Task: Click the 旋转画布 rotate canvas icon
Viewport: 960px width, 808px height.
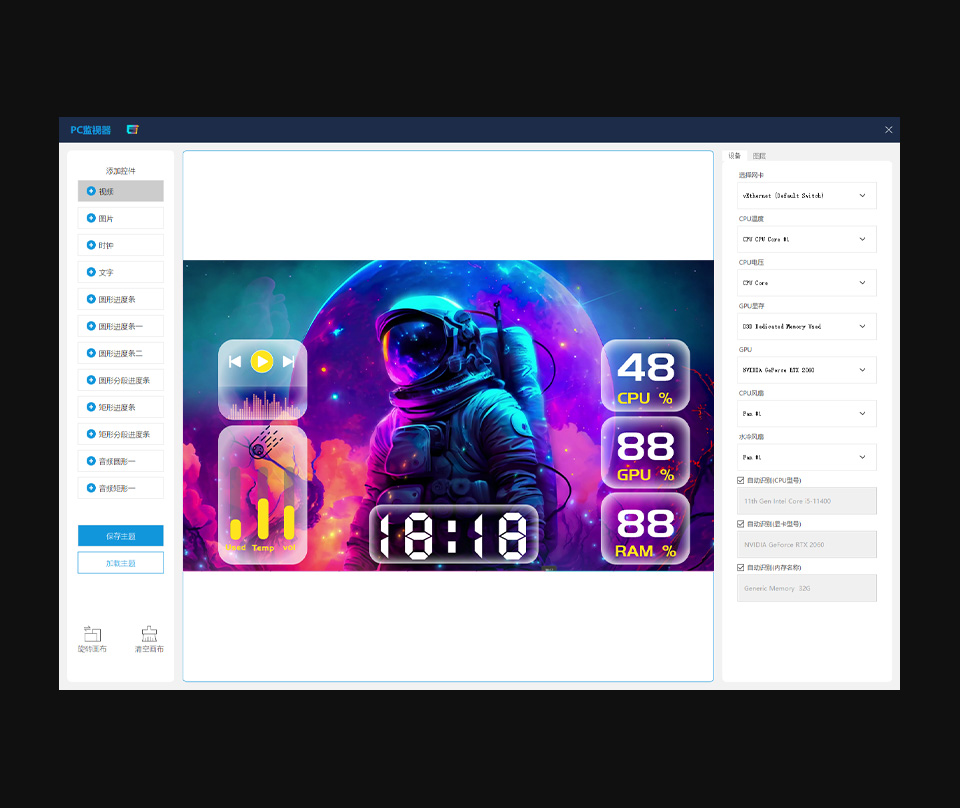Action: pos(92,634)
